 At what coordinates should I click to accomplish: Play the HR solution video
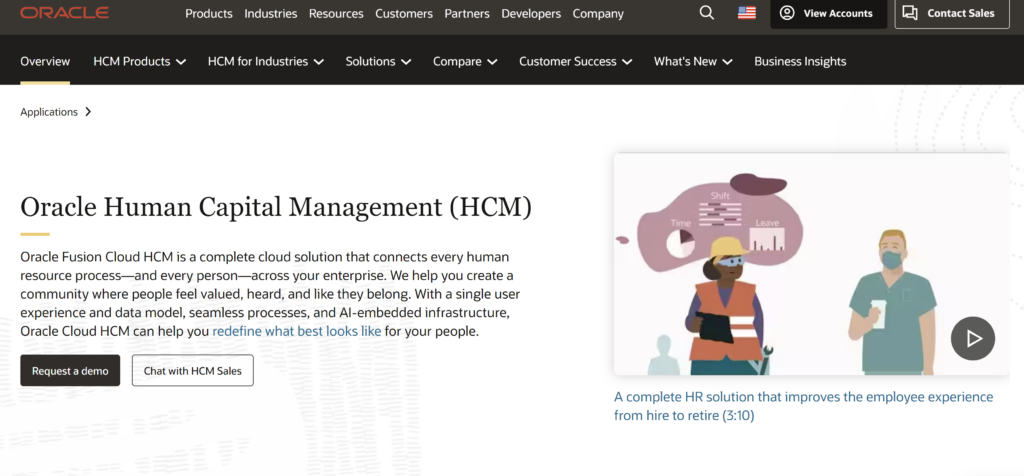point(972,338)
